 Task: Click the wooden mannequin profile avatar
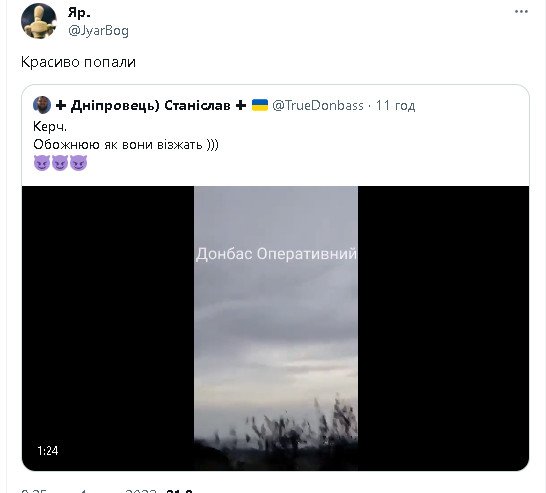click(x=39, y=21)
